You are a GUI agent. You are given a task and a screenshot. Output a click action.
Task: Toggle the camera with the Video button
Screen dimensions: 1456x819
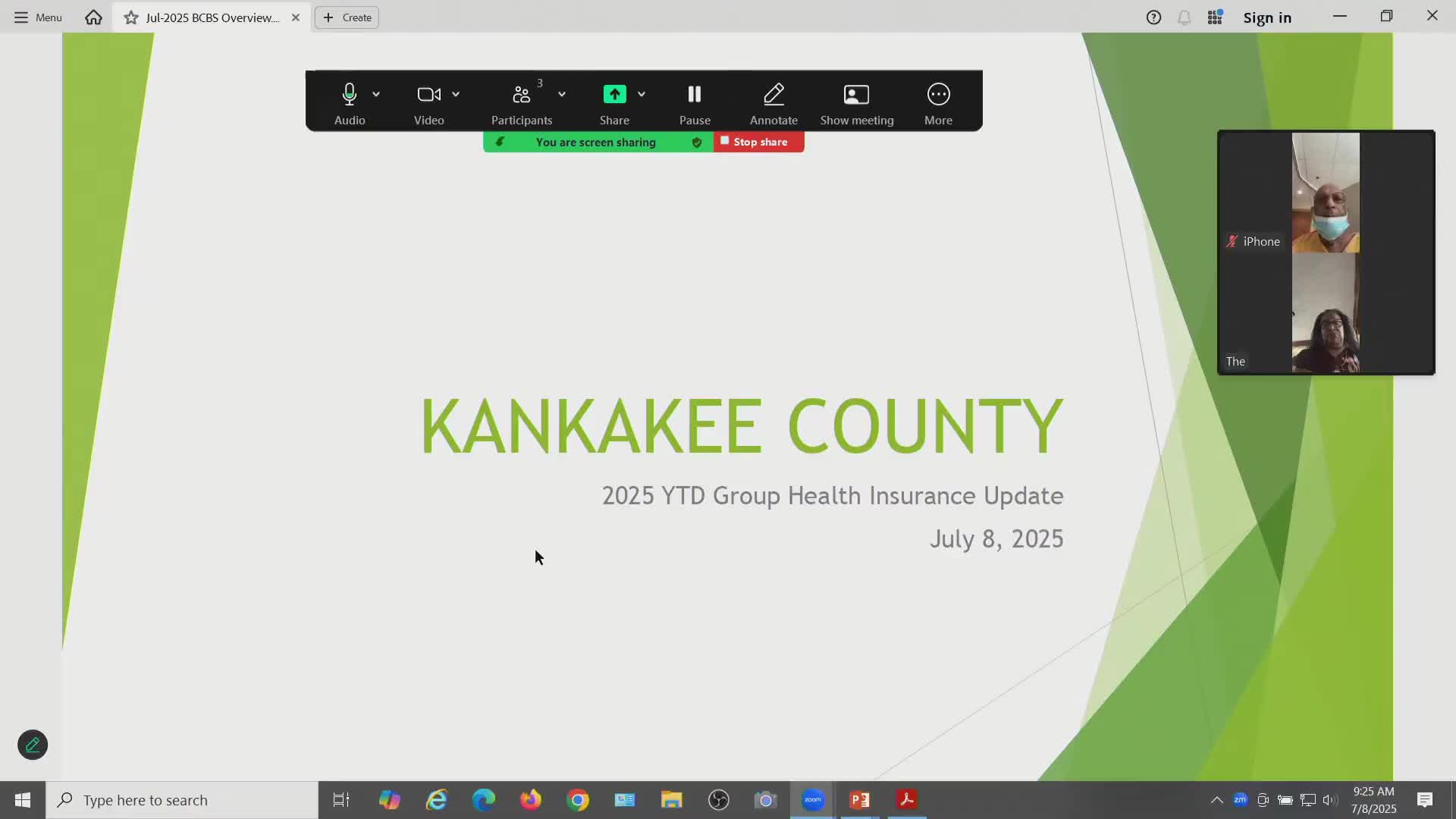click(428, 94)
